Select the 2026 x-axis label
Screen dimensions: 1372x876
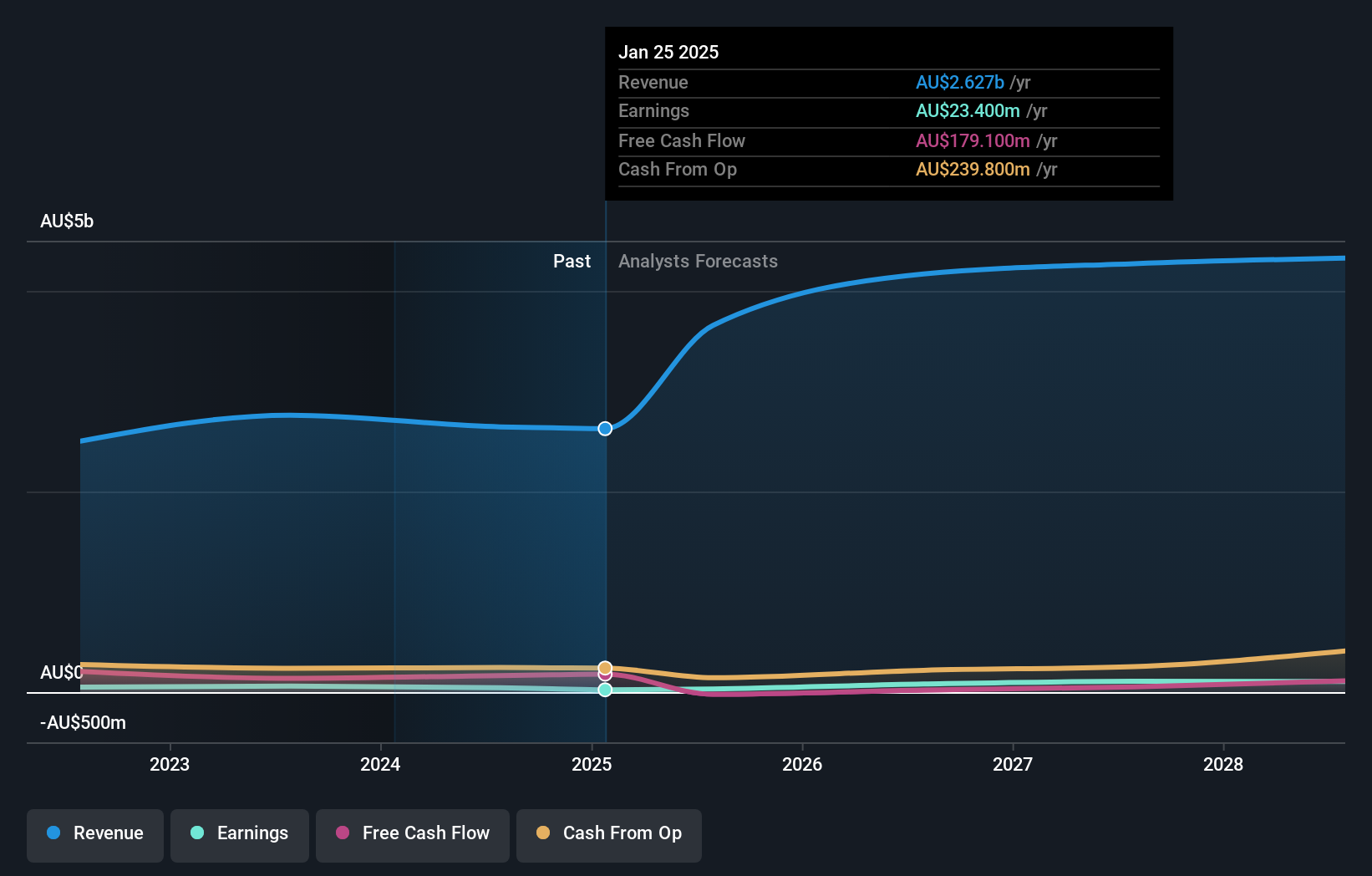pyautogui.click(x=802, y=764)
